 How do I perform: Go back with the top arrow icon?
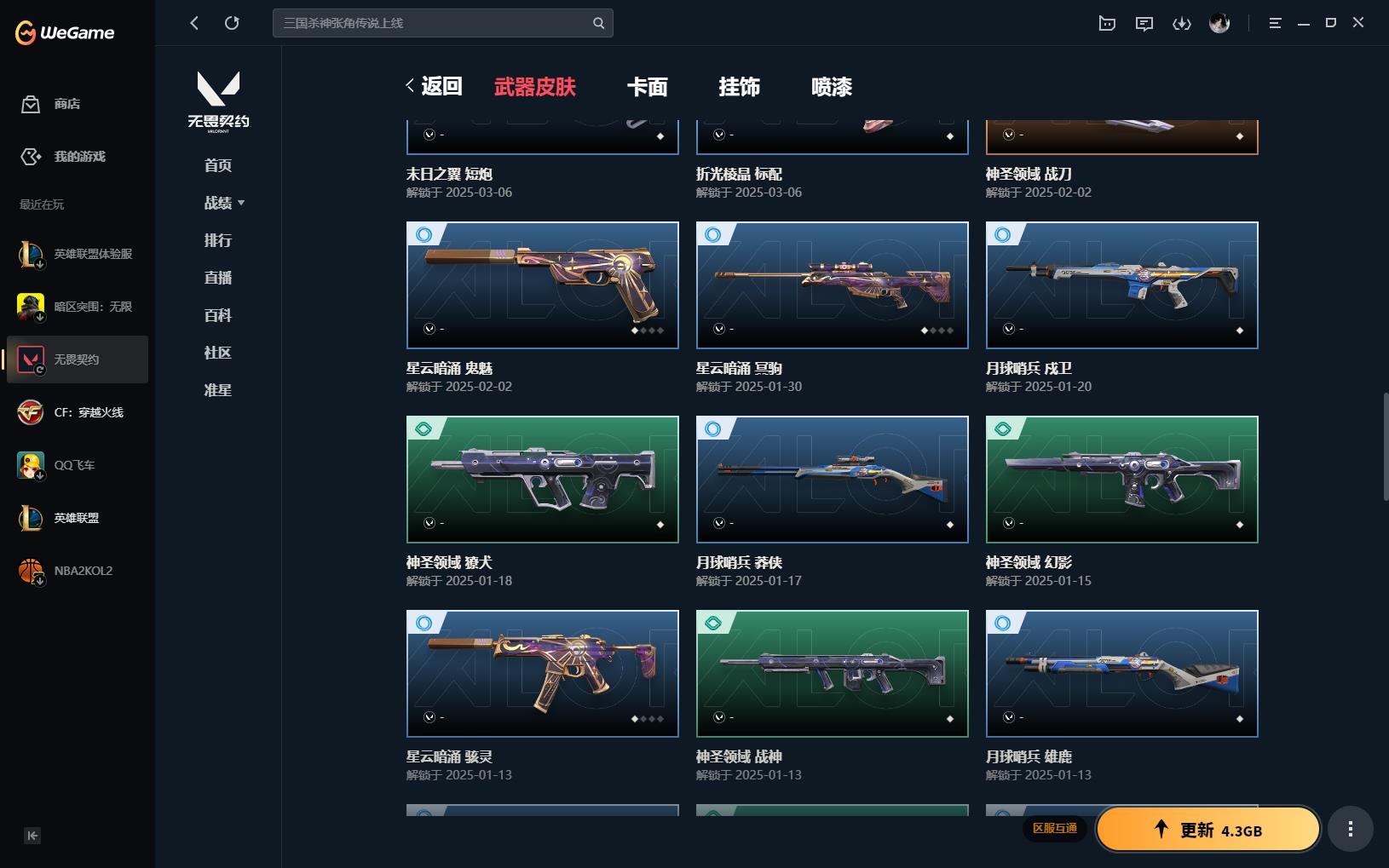[x=194, y=23]
